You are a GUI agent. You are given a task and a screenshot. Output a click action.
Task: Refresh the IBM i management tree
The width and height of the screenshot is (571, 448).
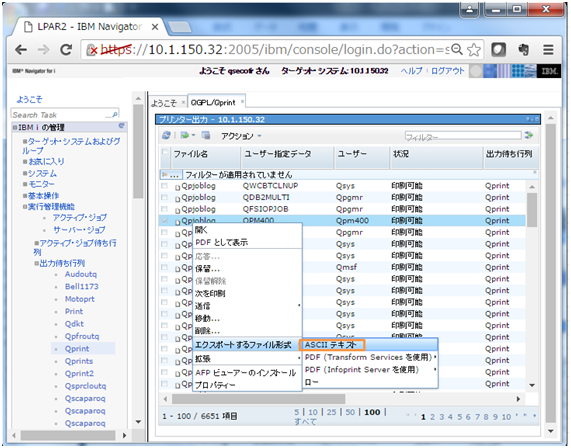point(121,126)
